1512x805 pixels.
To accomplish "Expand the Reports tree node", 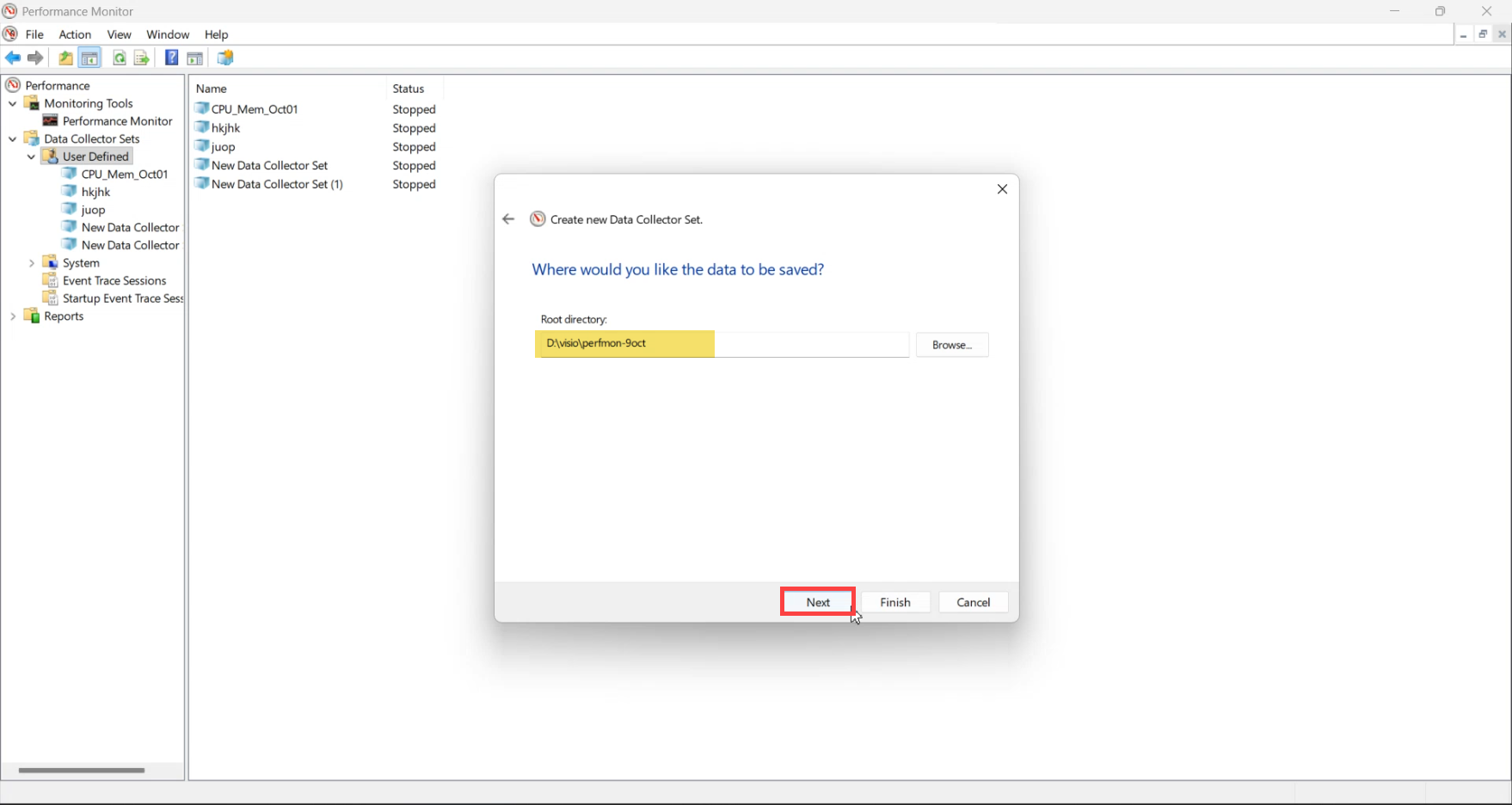I will tap(13, 316).
